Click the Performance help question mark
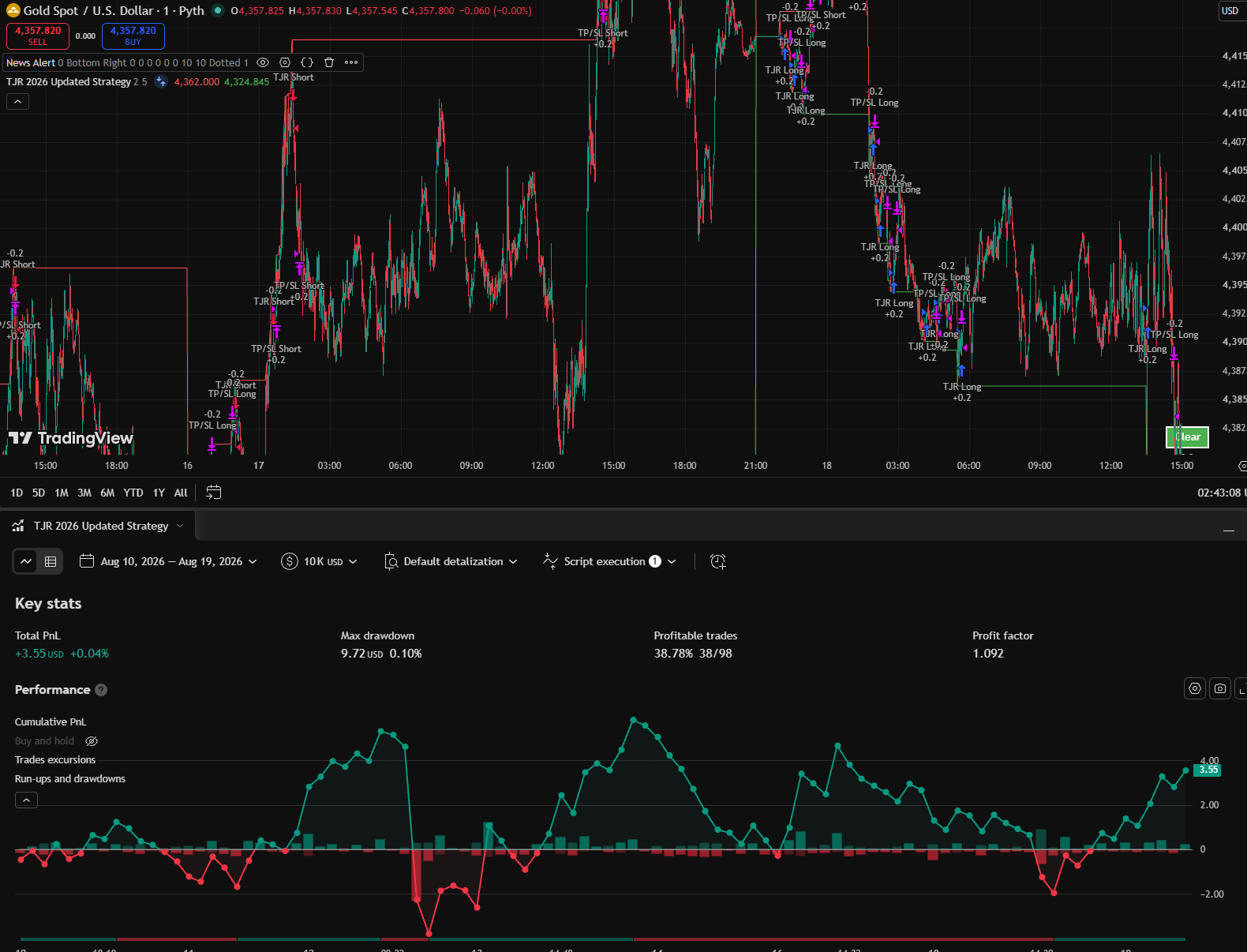1247x952 pixels. pos(101,690)
